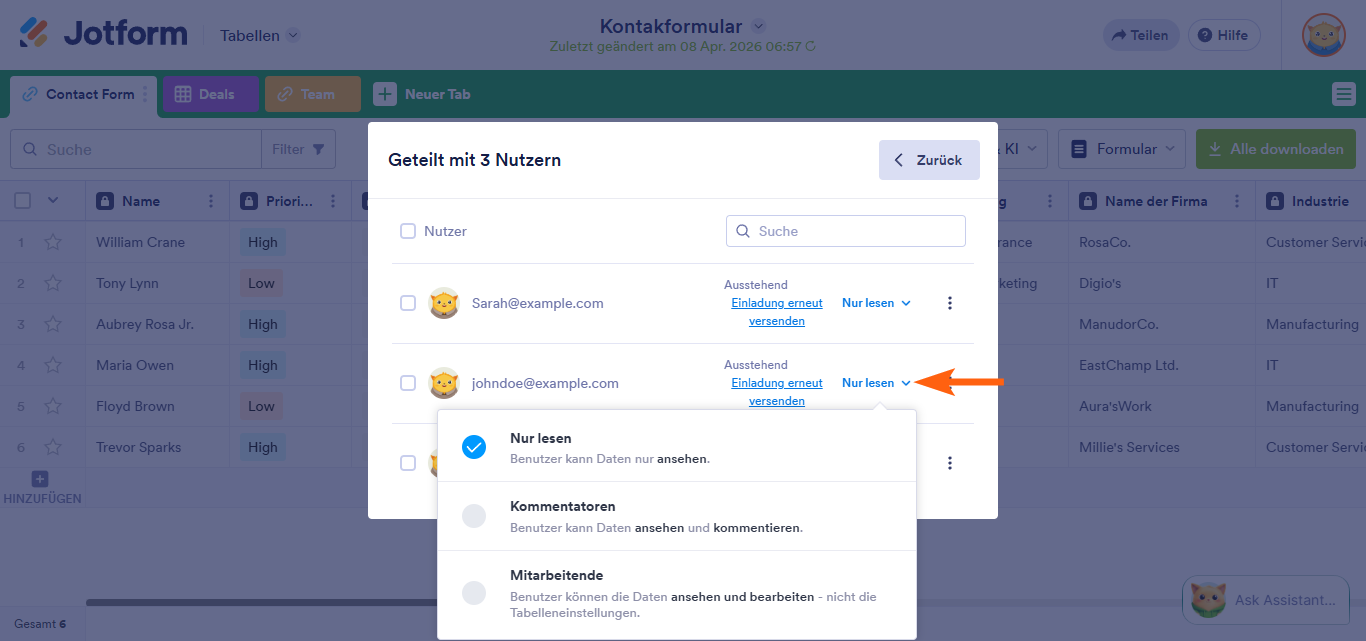Check the Nutzer select-all checkbox
The image size is (1366, 641).
coord(408,230)
